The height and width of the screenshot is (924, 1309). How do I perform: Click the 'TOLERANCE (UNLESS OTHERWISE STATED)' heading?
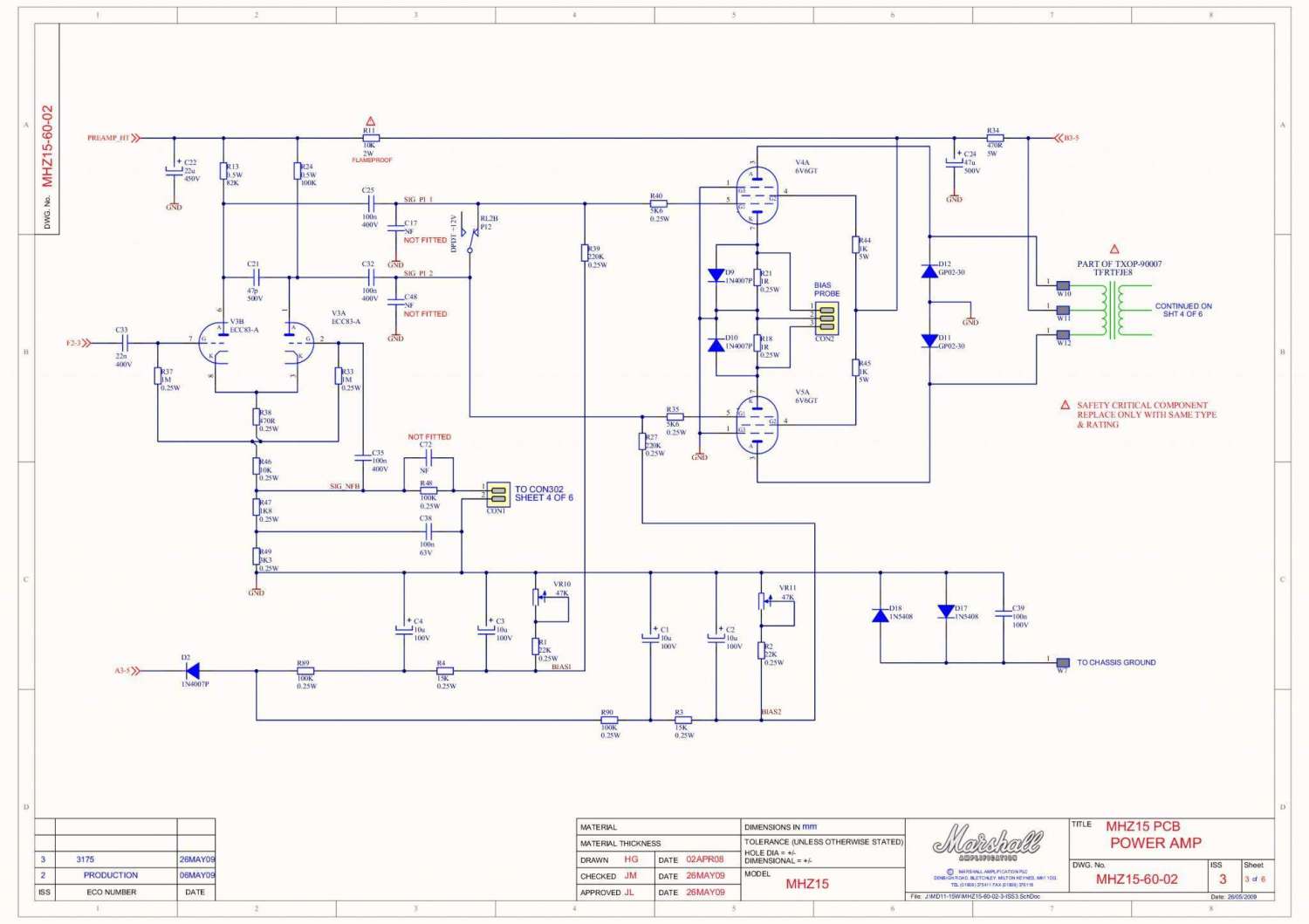[824, 842]
